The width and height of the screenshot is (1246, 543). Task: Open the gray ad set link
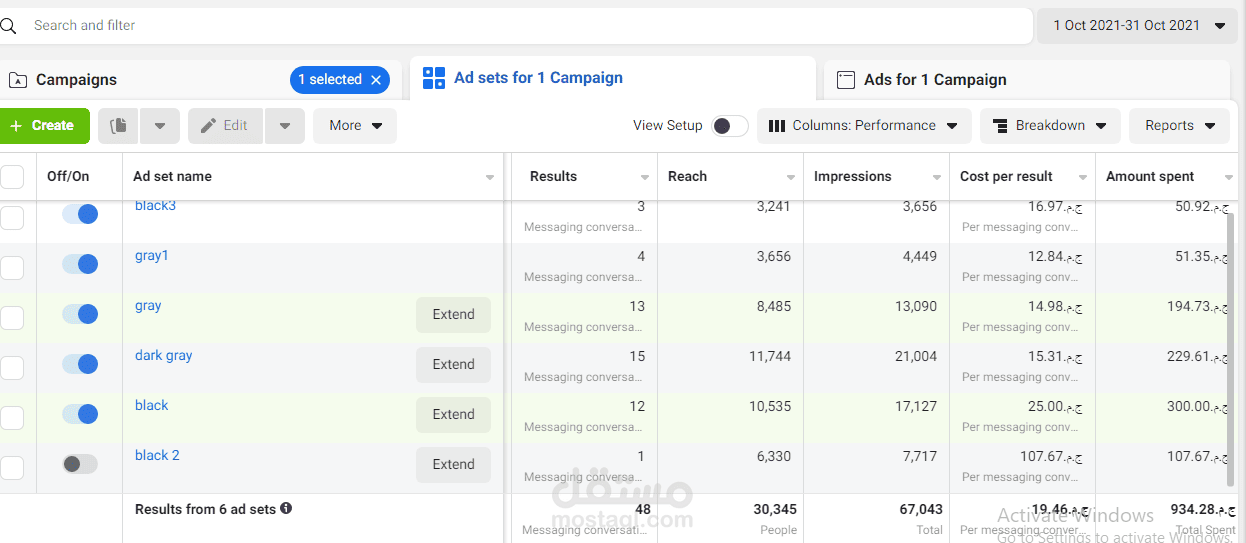pos(148,306)
